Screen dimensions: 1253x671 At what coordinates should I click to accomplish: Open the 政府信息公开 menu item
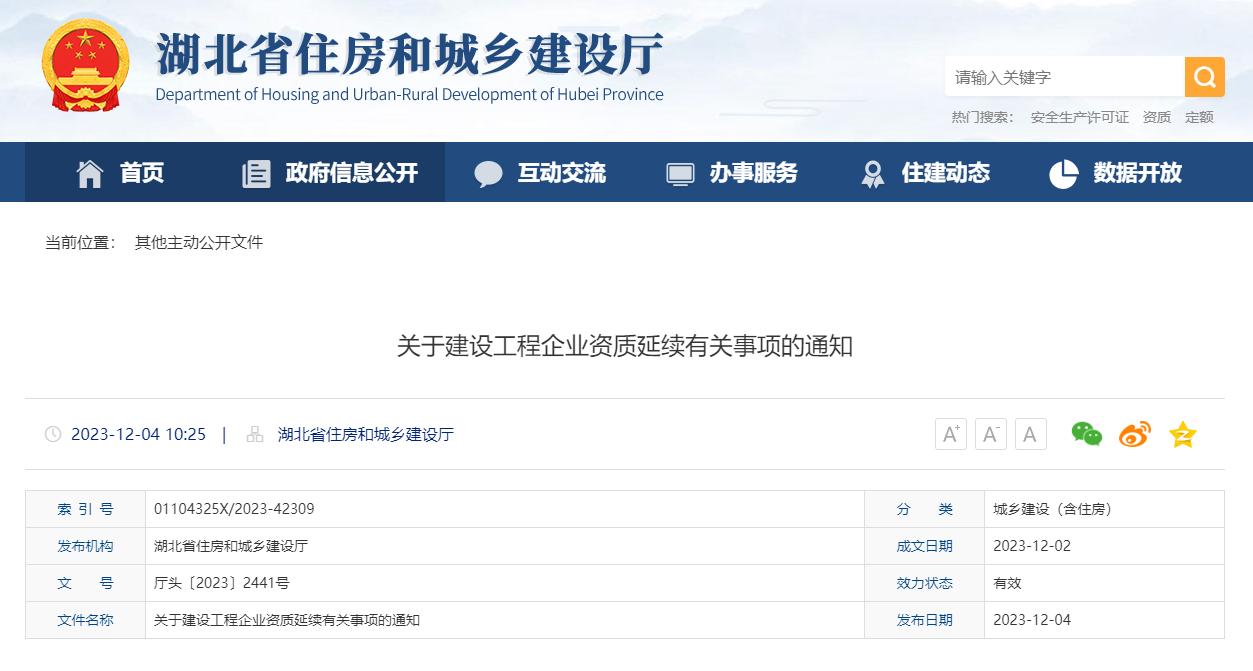coord(352,173)
